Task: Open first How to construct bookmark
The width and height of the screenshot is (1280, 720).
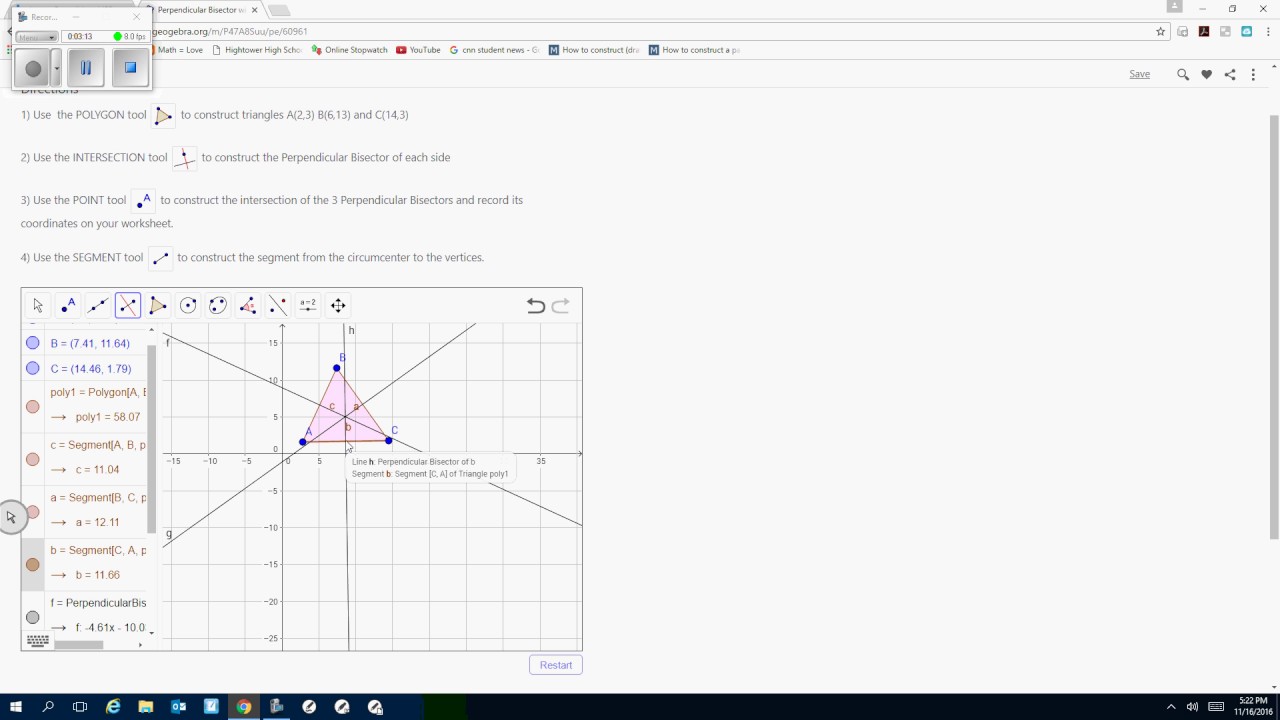Action: [594, 50]
